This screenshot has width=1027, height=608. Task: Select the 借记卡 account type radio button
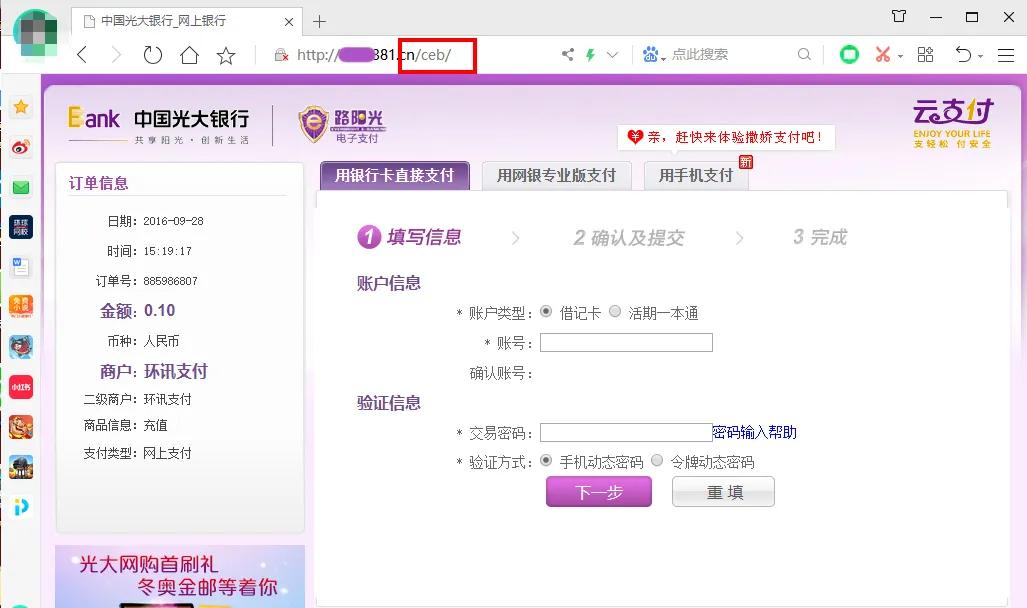[x=546, y=310]
